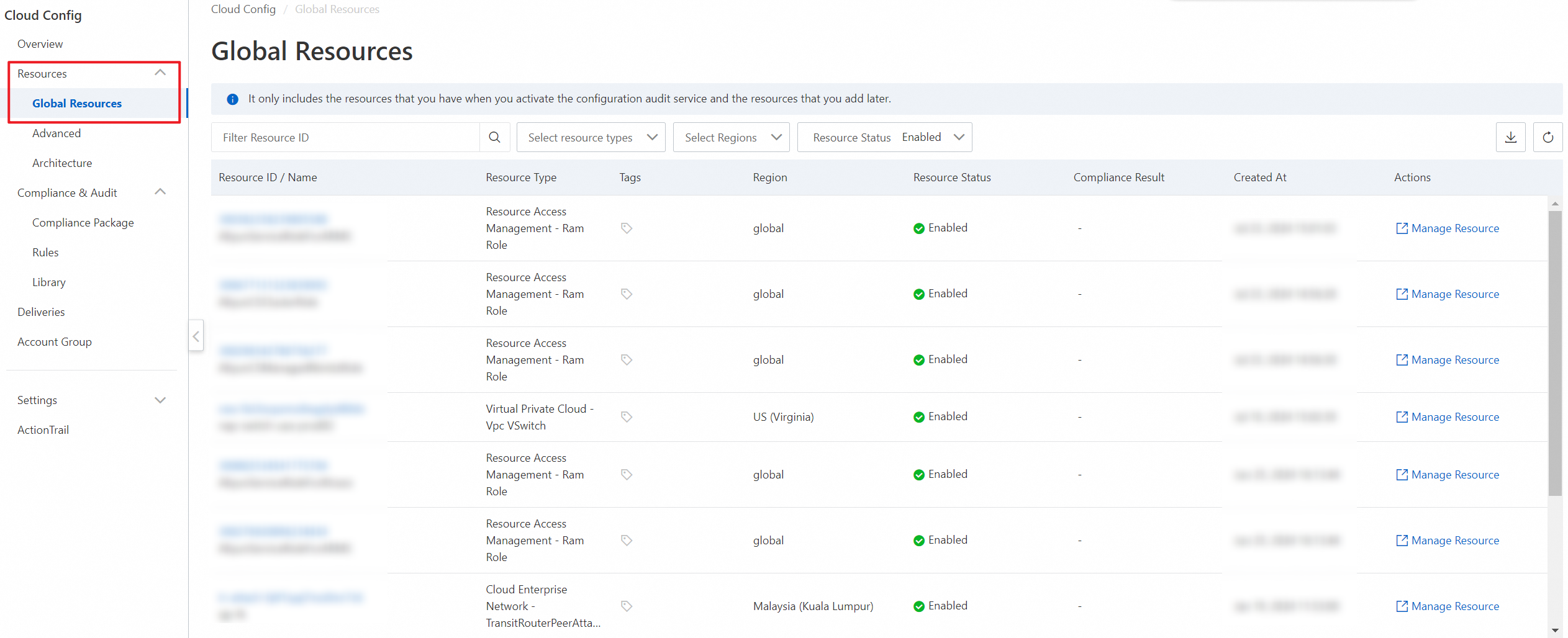Refresh the resources table

(1548, 137)
